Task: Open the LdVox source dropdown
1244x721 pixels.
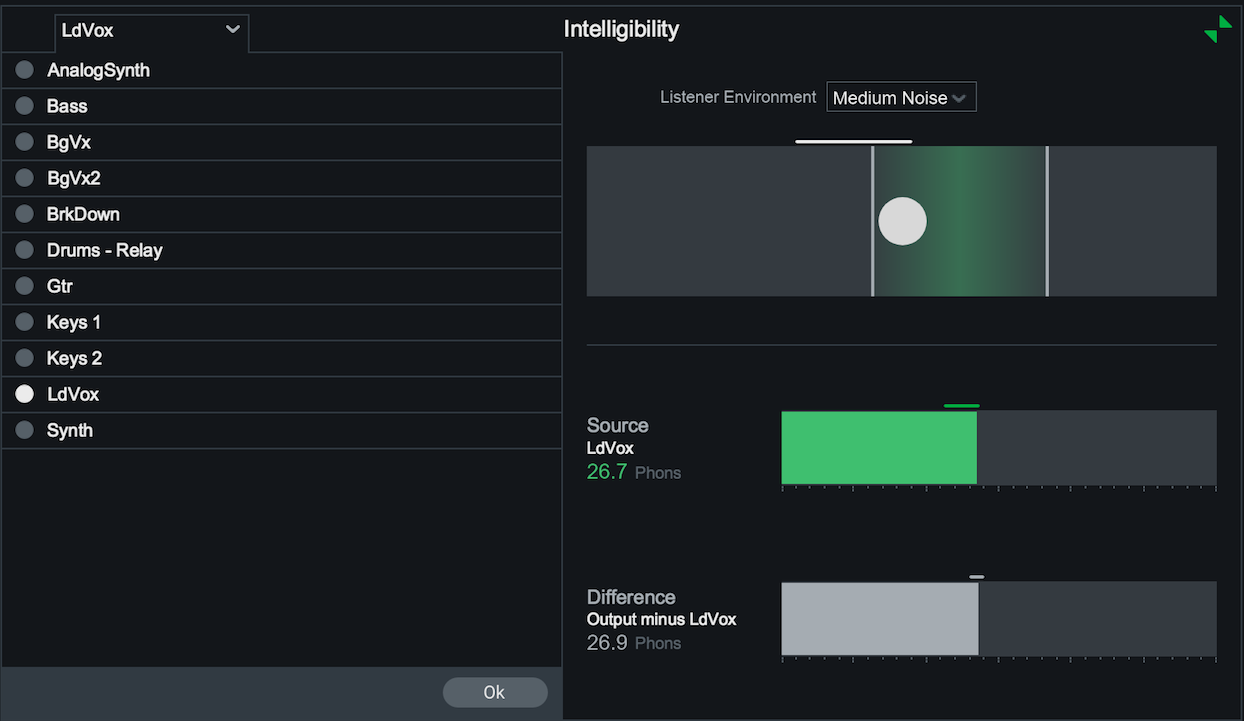Action: (151, 31)
